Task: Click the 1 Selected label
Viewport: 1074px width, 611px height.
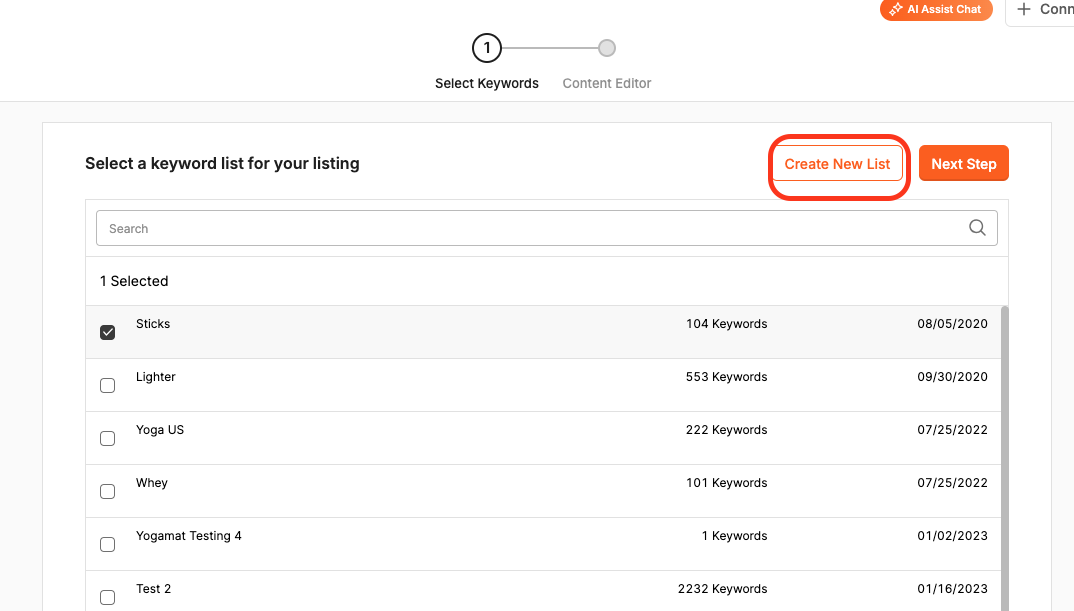Action: point(134,281)
